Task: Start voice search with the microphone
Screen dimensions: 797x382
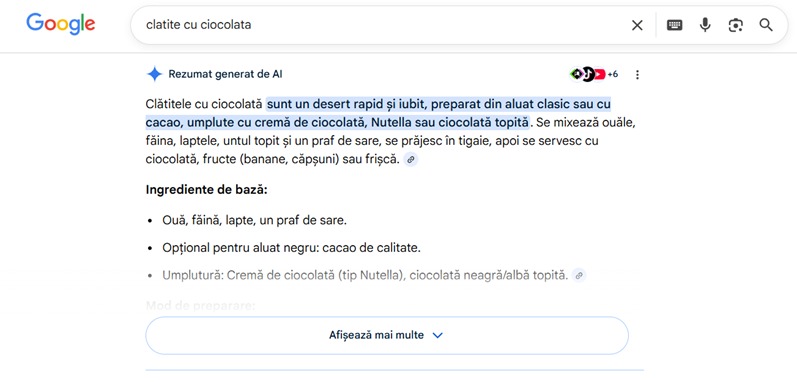Action: [x=705, y=25]
